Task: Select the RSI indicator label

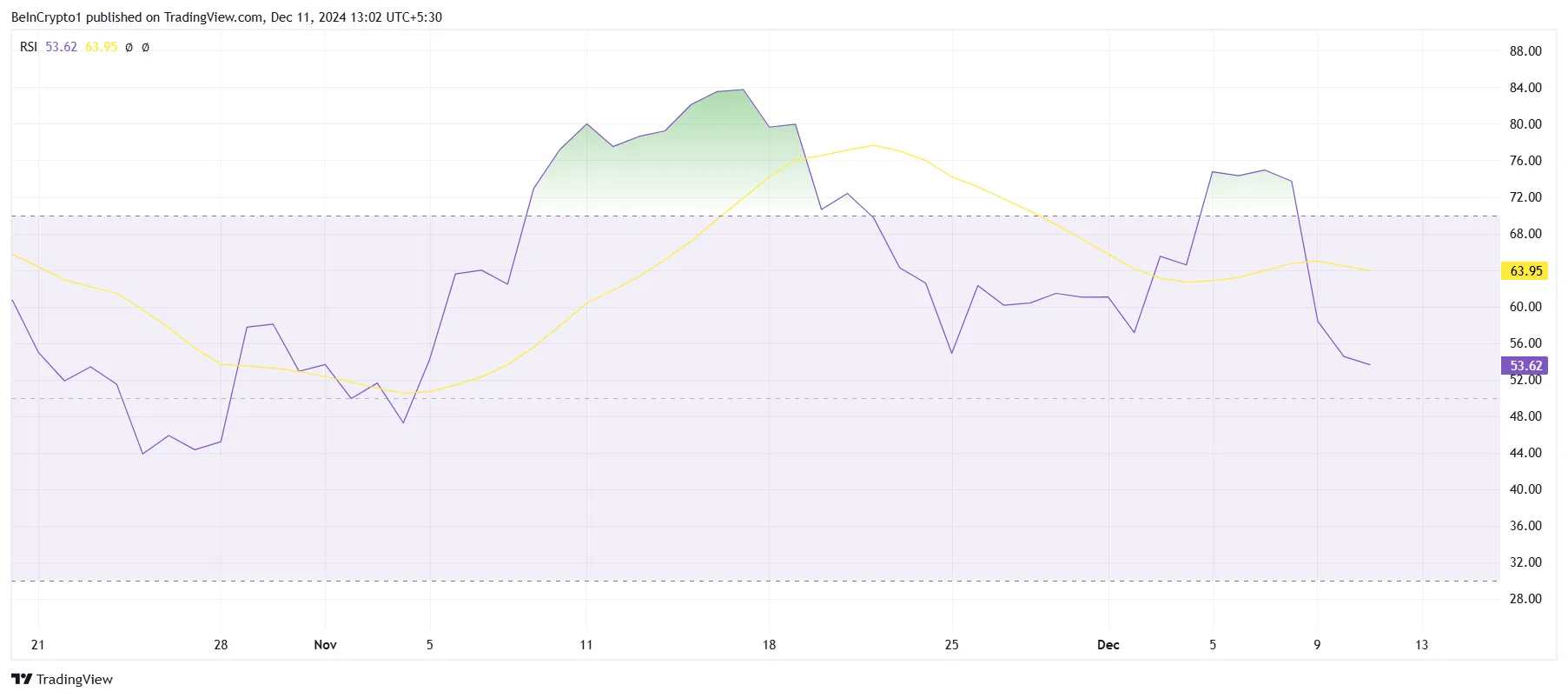Action: 29,47
